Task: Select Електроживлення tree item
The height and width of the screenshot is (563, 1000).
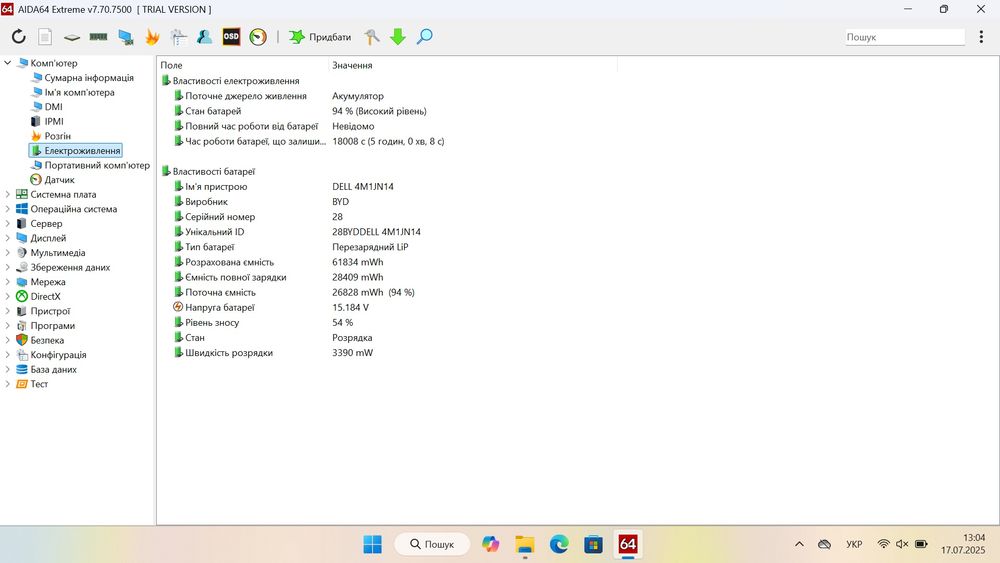Action: pos(76,150)
